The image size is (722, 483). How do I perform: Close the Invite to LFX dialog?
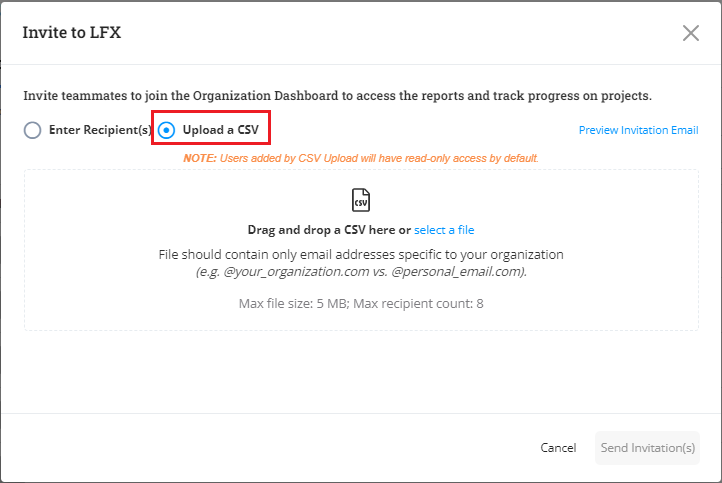point(690,33)
